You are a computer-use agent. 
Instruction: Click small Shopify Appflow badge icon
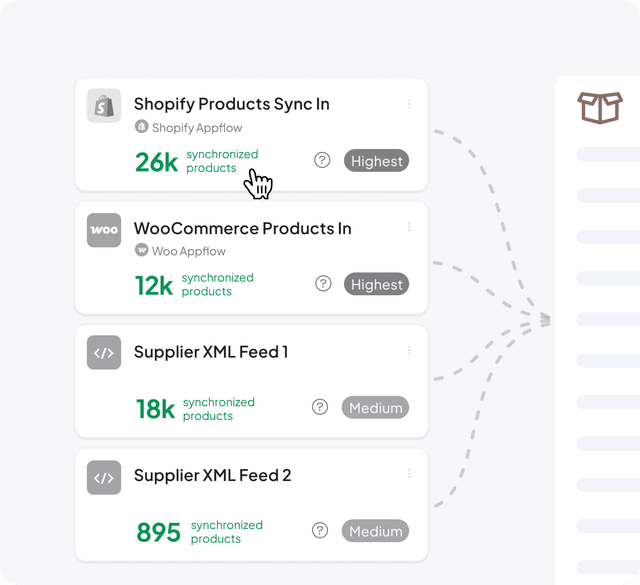point(141,127)
